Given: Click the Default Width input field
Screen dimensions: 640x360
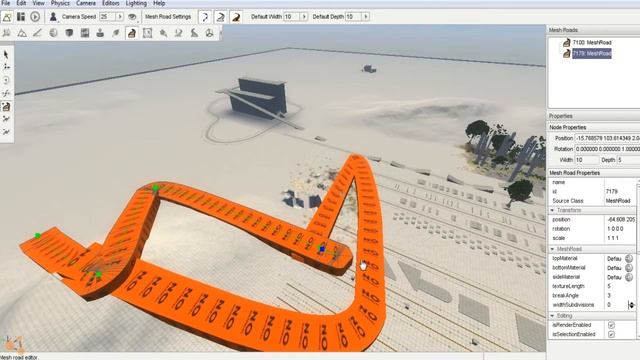Looking at the screenshot, I should (292, 17).
